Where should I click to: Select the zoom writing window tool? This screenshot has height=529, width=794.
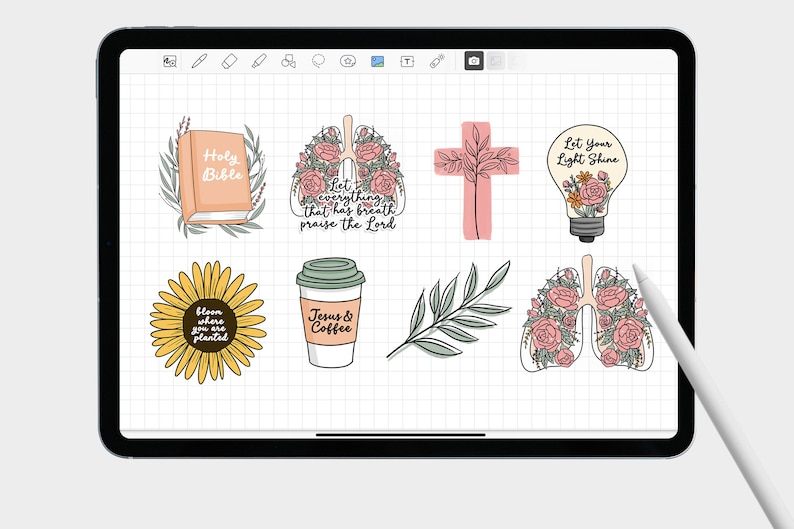click(170, 62)
